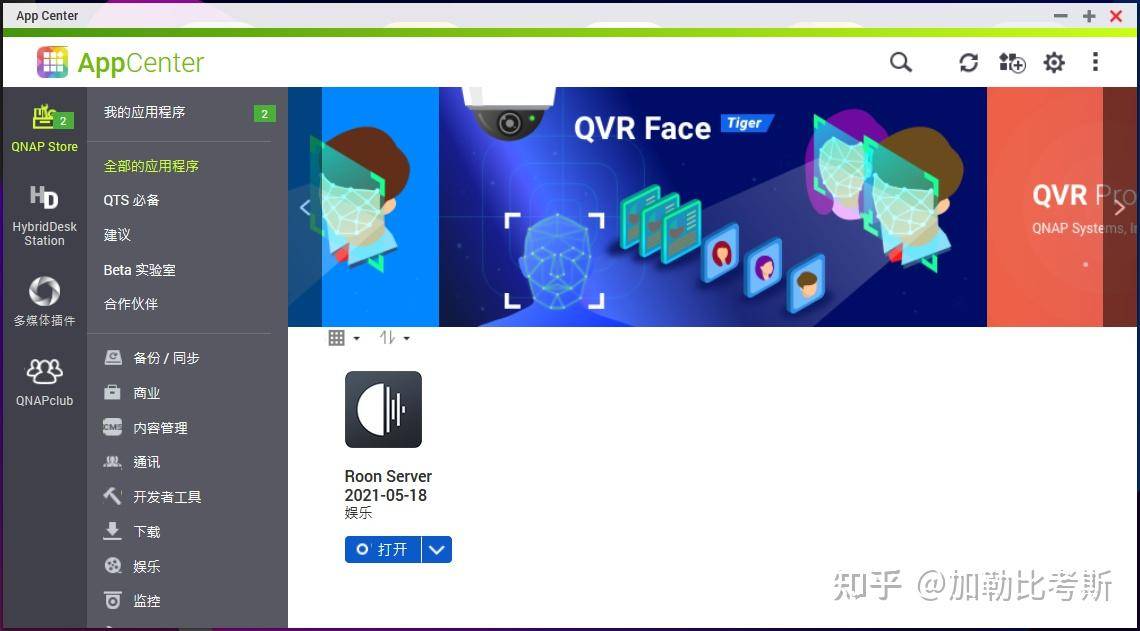Click the 内容管理 CMS icon

point(113,427)
